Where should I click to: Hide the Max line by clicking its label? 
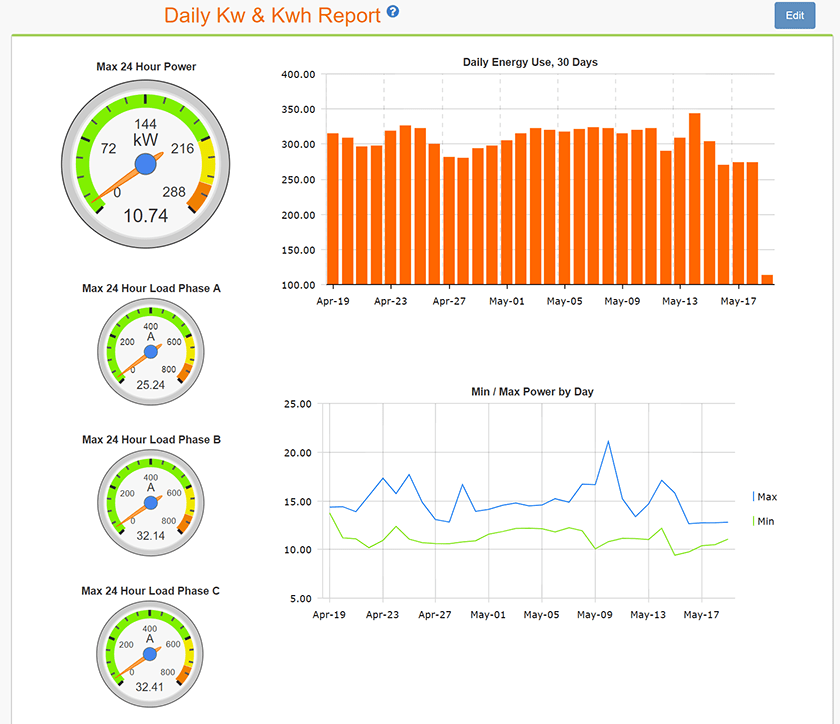pos(766,496)
